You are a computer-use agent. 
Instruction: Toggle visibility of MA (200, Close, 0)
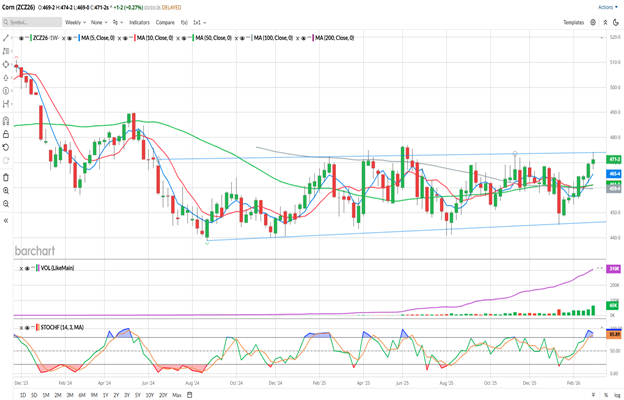coord(303,38)
